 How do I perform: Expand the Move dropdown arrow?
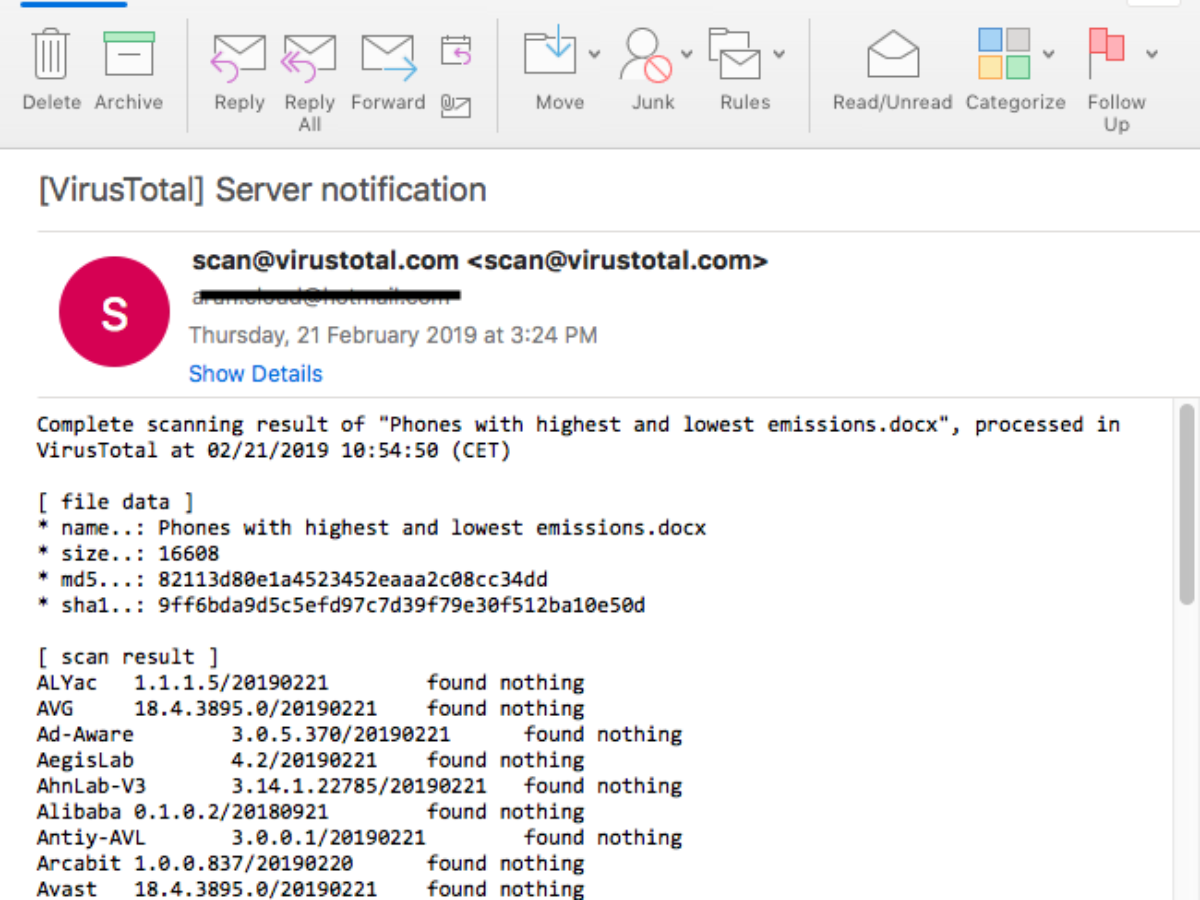click(594, 53)
